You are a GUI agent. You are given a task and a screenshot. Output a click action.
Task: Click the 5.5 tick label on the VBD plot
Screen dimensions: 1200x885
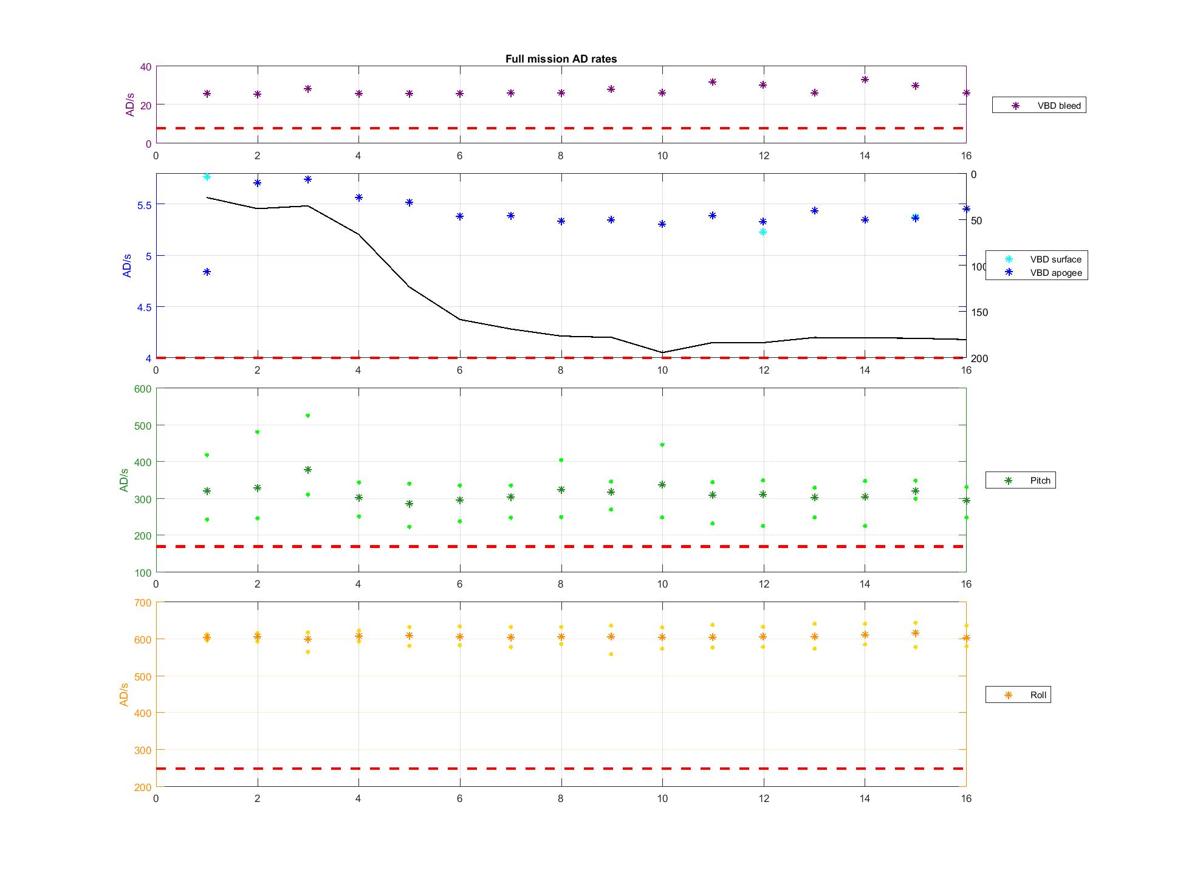pyautogui.click(x=142, y=205)
